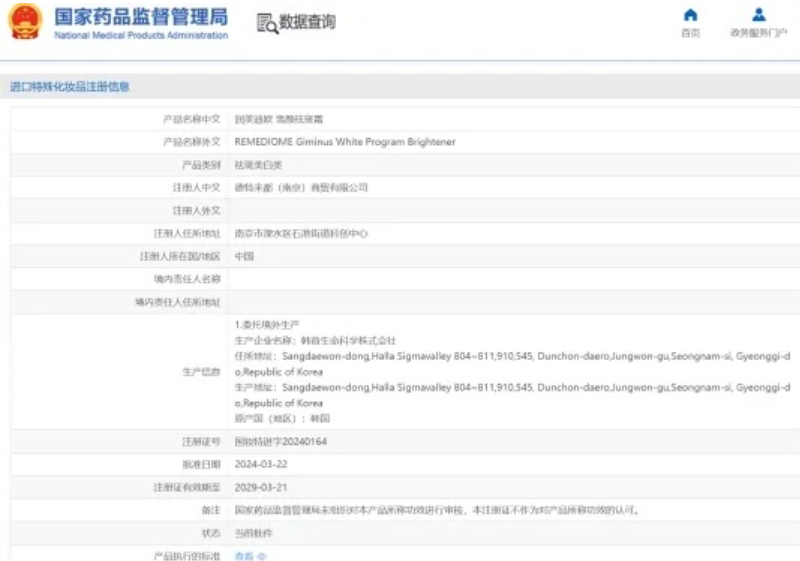The image size is (800, 561).
Task: Click the 批准日期 row label
Action: (x=201, y=464)
